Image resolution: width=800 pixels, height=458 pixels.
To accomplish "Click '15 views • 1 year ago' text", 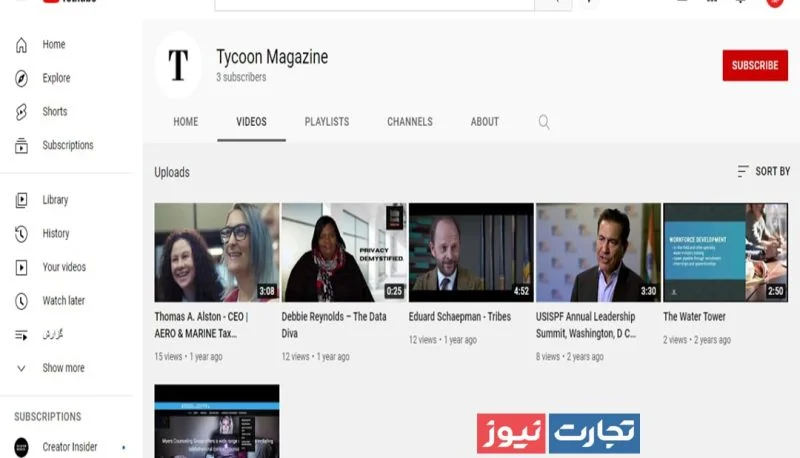I will (188, 357).
